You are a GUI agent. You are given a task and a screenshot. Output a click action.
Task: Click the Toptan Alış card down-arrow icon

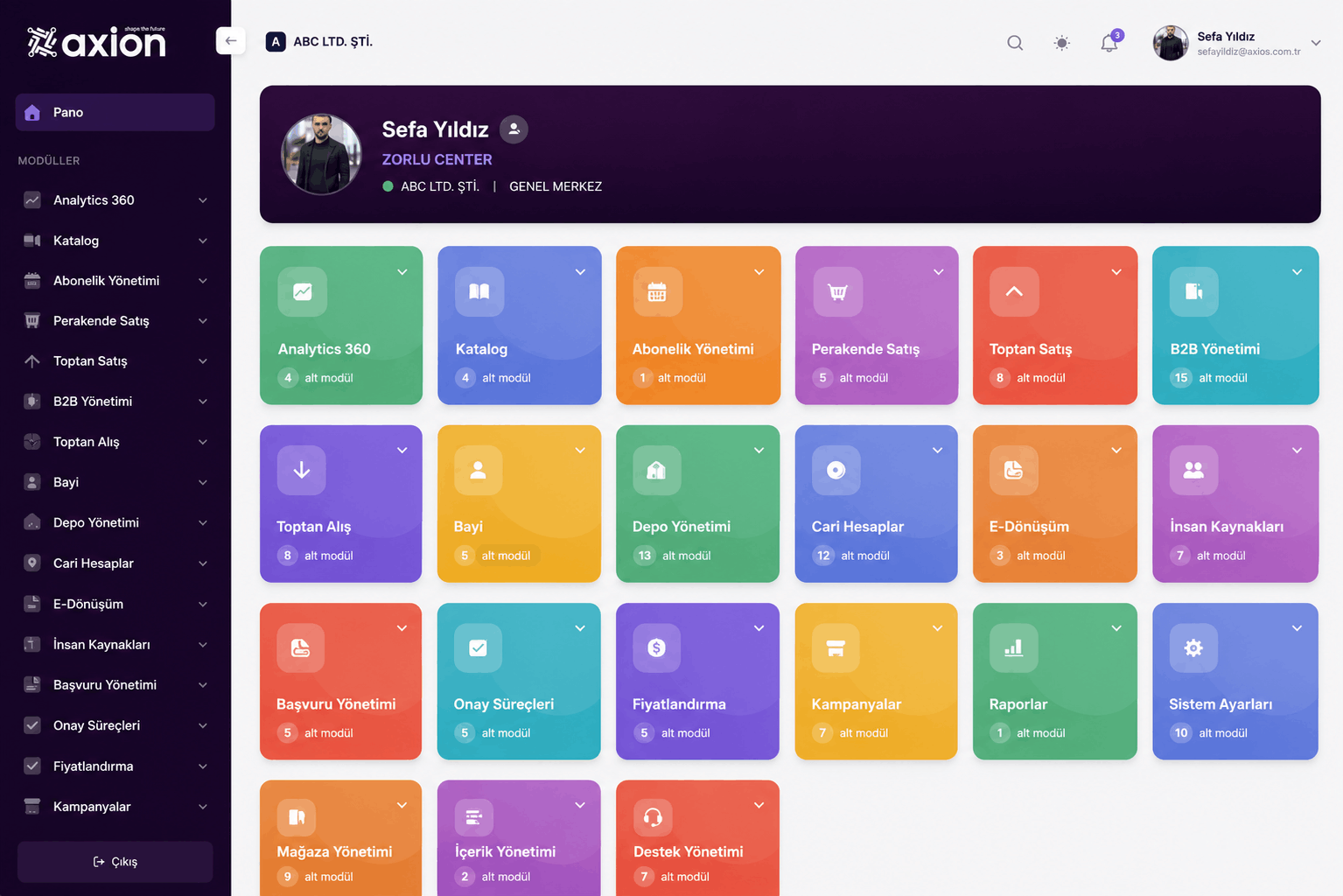[302, 470]
